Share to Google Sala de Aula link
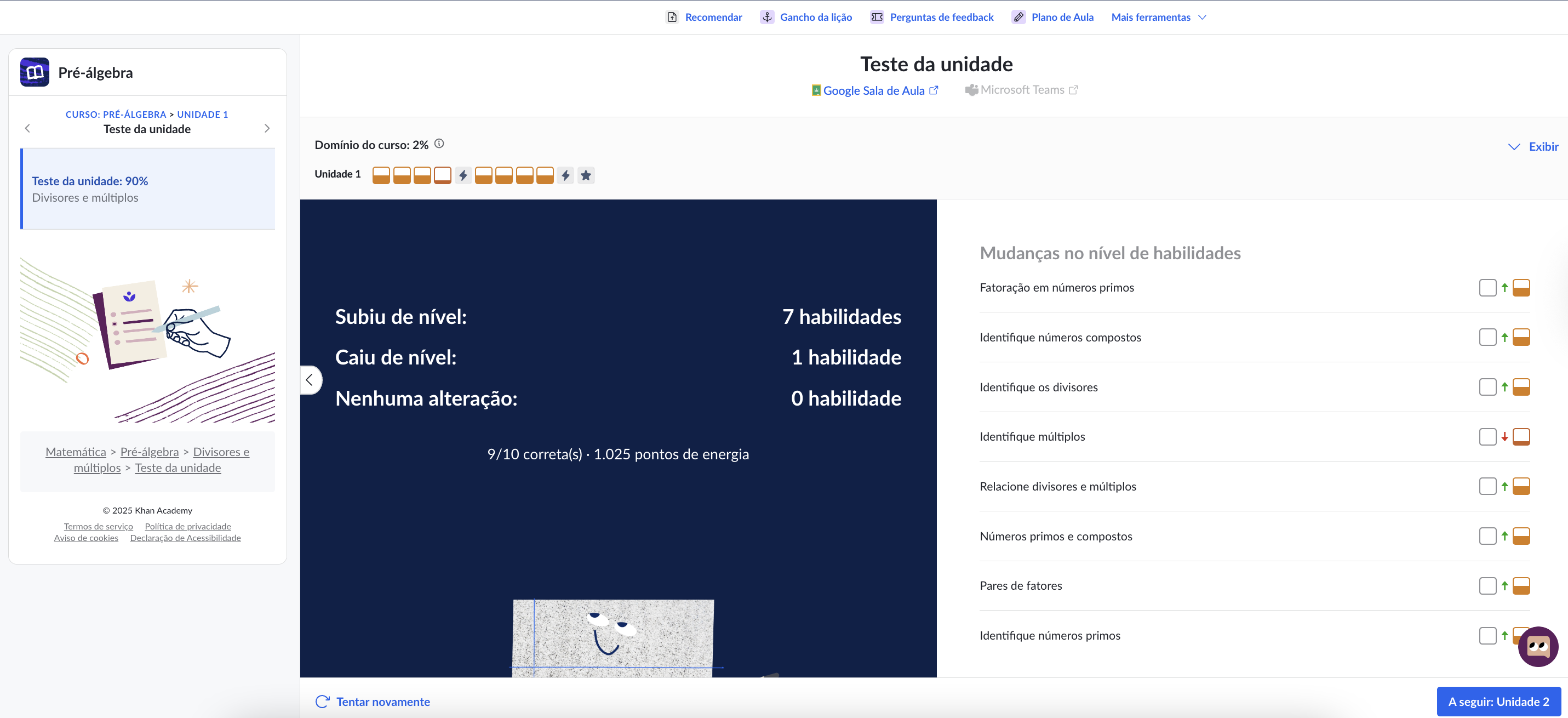Screen dimensions: 1568x718 point(875,90)
